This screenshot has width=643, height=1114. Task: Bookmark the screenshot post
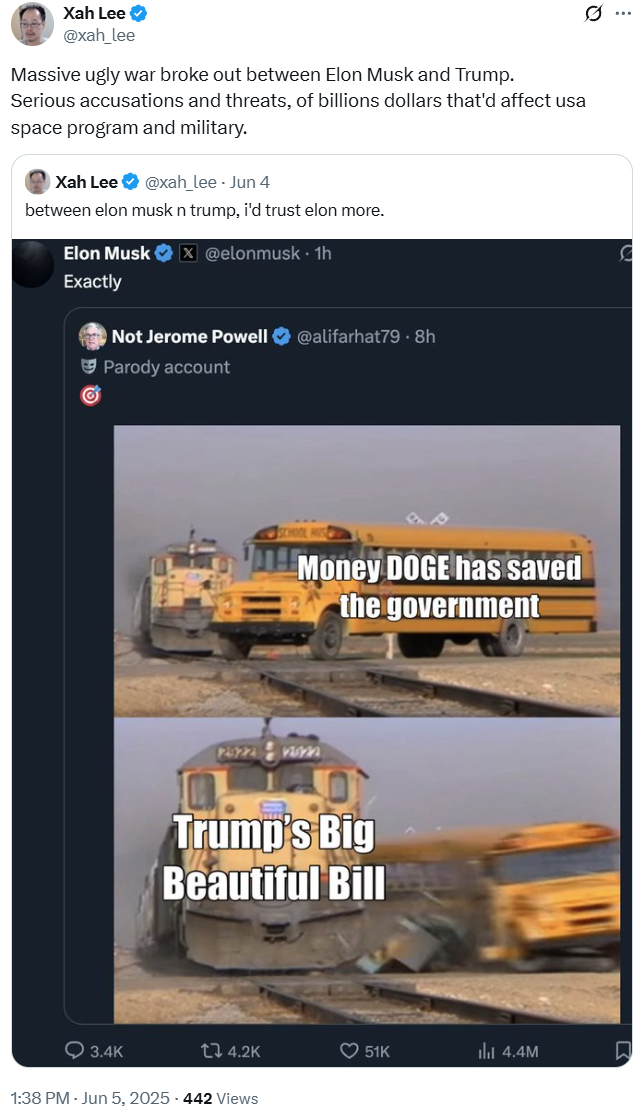tap(622, 1050)
